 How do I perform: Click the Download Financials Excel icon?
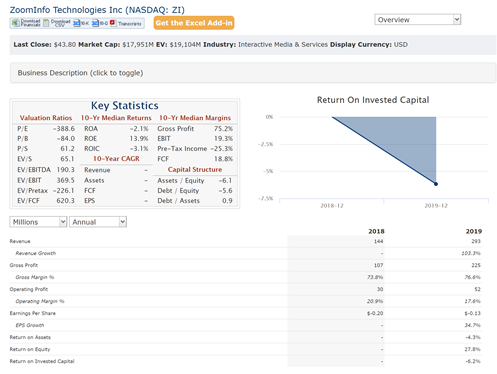[15, 23]
